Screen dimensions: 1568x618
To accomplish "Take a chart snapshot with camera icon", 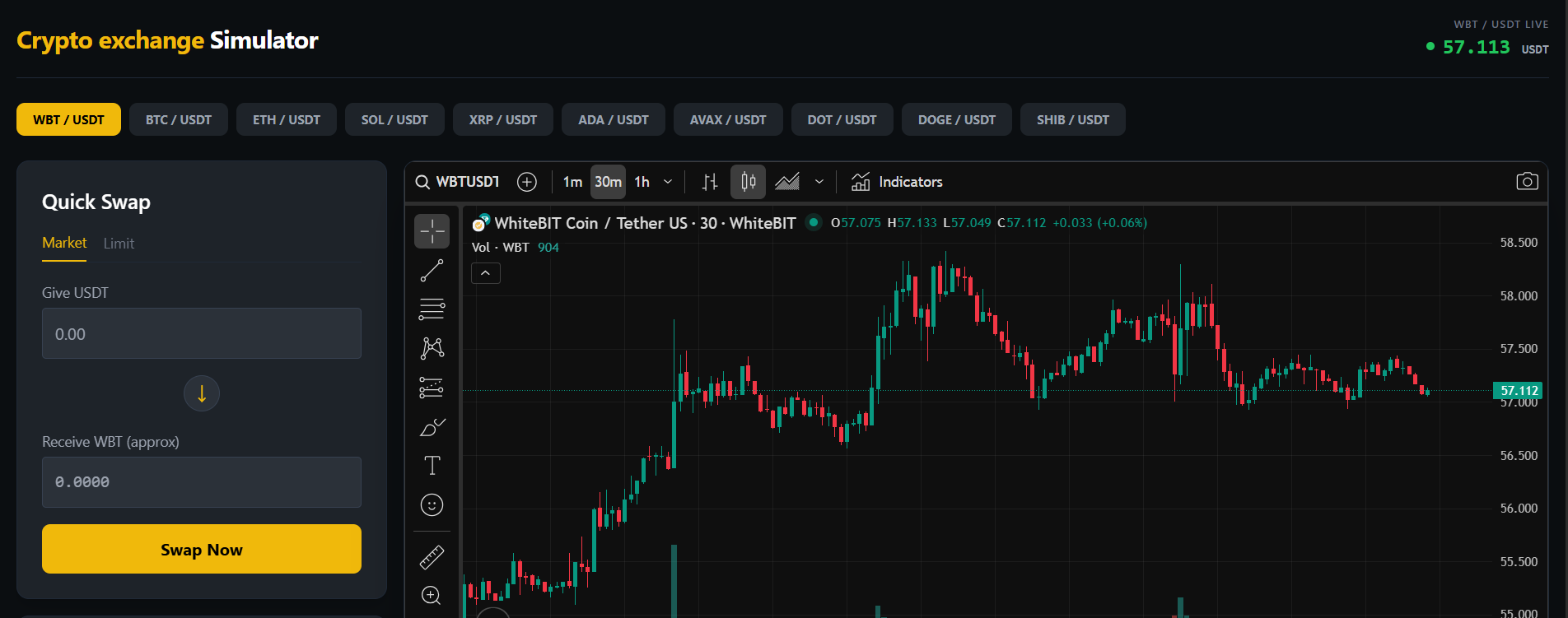I will 1527,181.
